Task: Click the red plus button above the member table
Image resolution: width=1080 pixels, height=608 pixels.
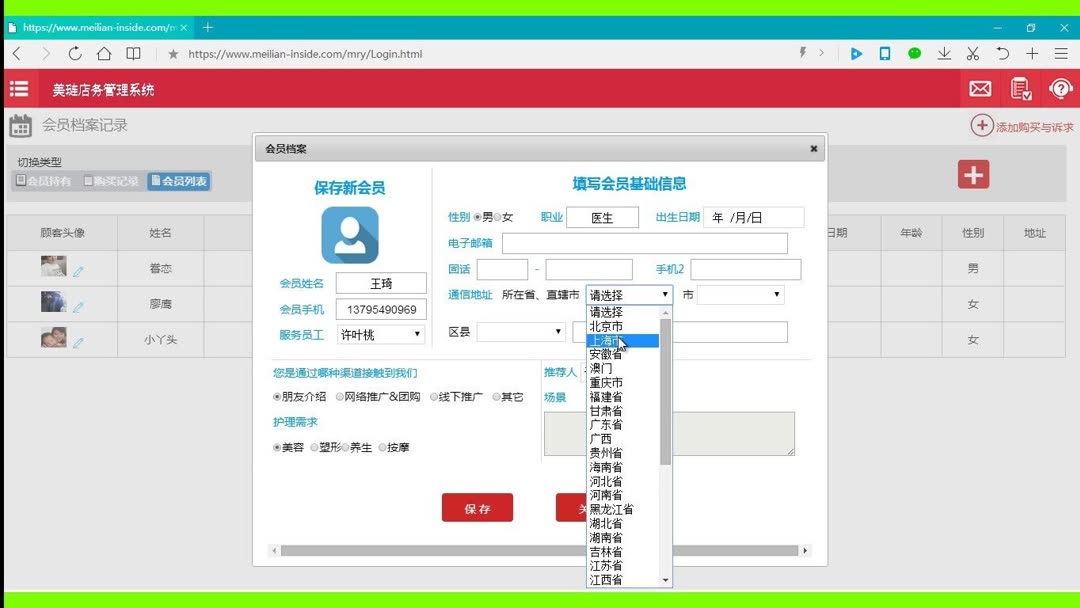Action: [x=972, y=174]
